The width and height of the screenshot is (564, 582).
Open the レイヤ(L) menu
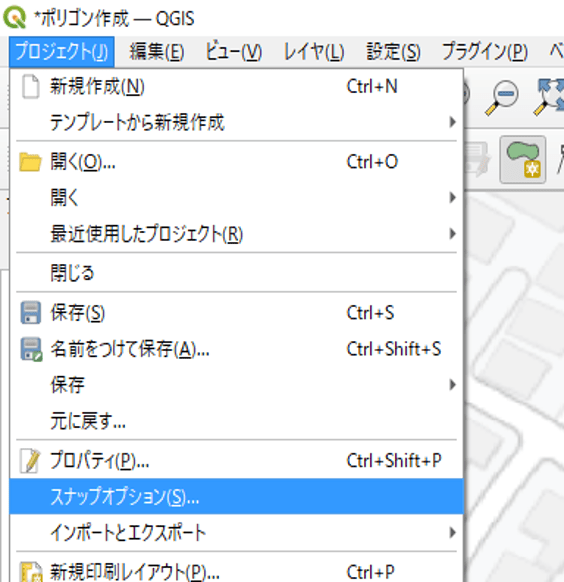coord(314,51)
